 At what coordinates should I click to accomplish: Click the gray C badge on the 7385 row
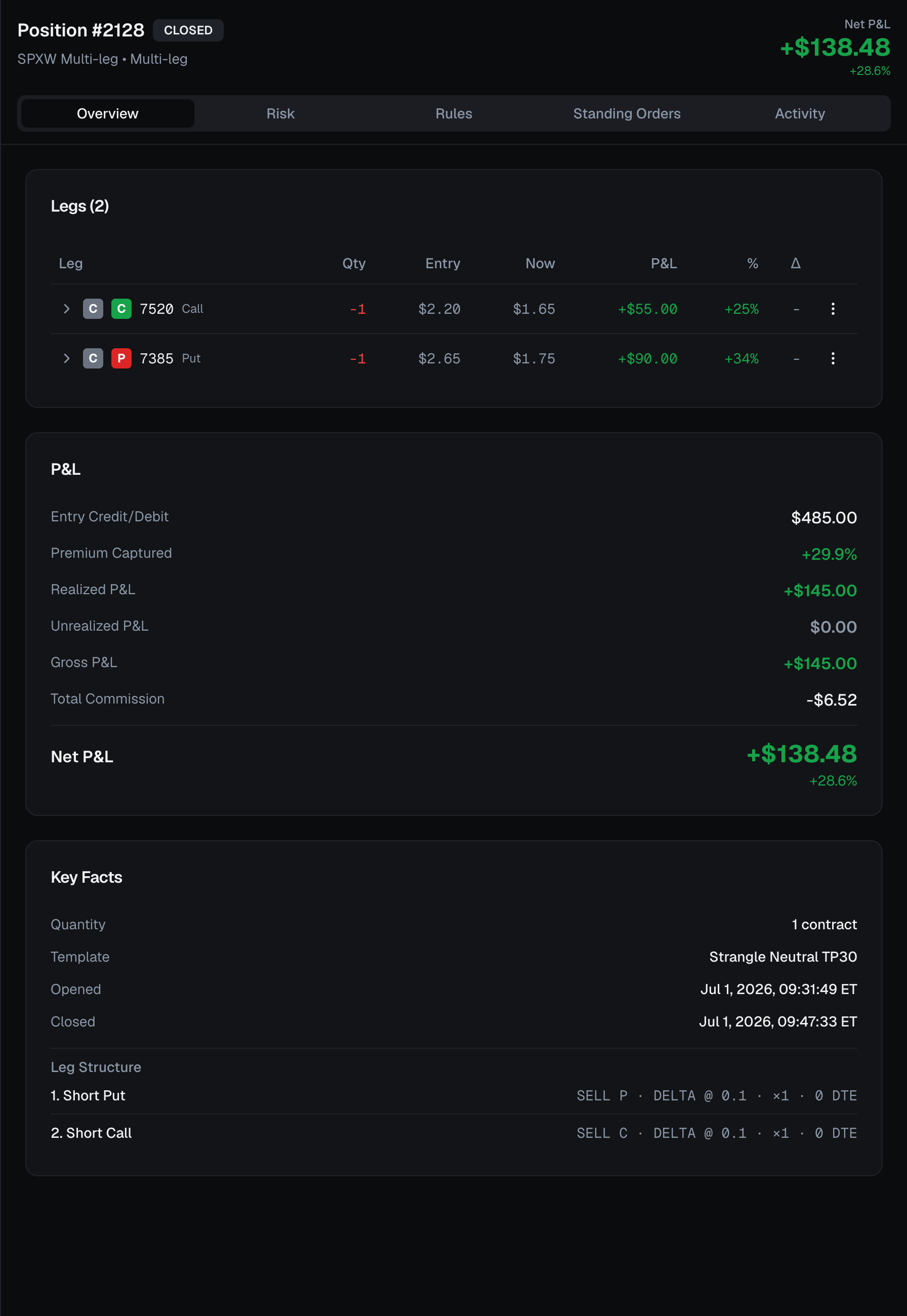[x=93, y=358]
